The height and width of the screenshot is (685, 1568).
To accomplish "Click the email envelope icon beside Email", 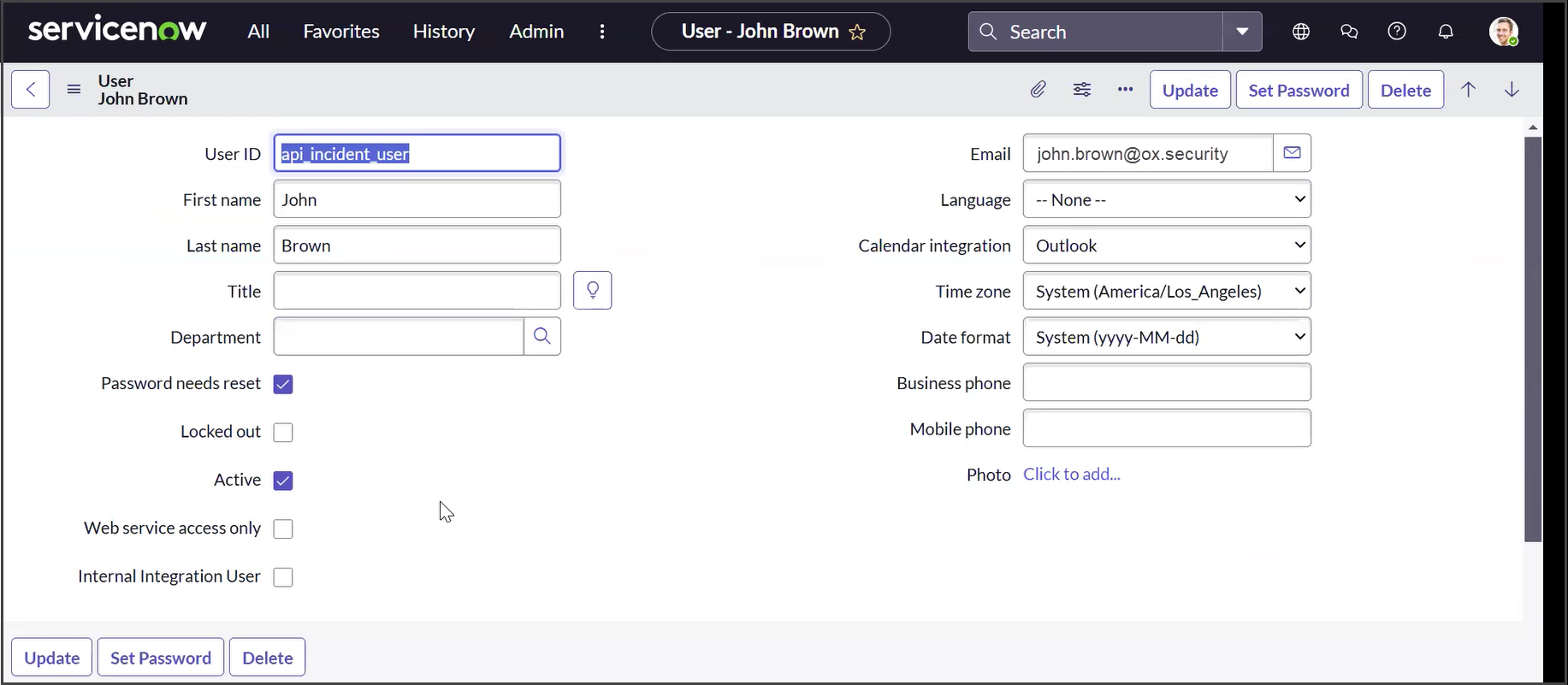I will pos(1292,153).
